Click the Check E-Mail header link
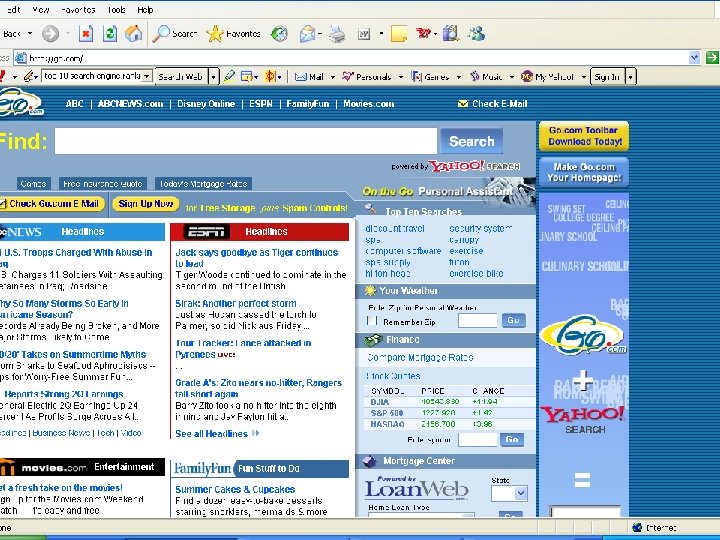The height and width of the screenshot is (540, 720). [x=493, y=104]
